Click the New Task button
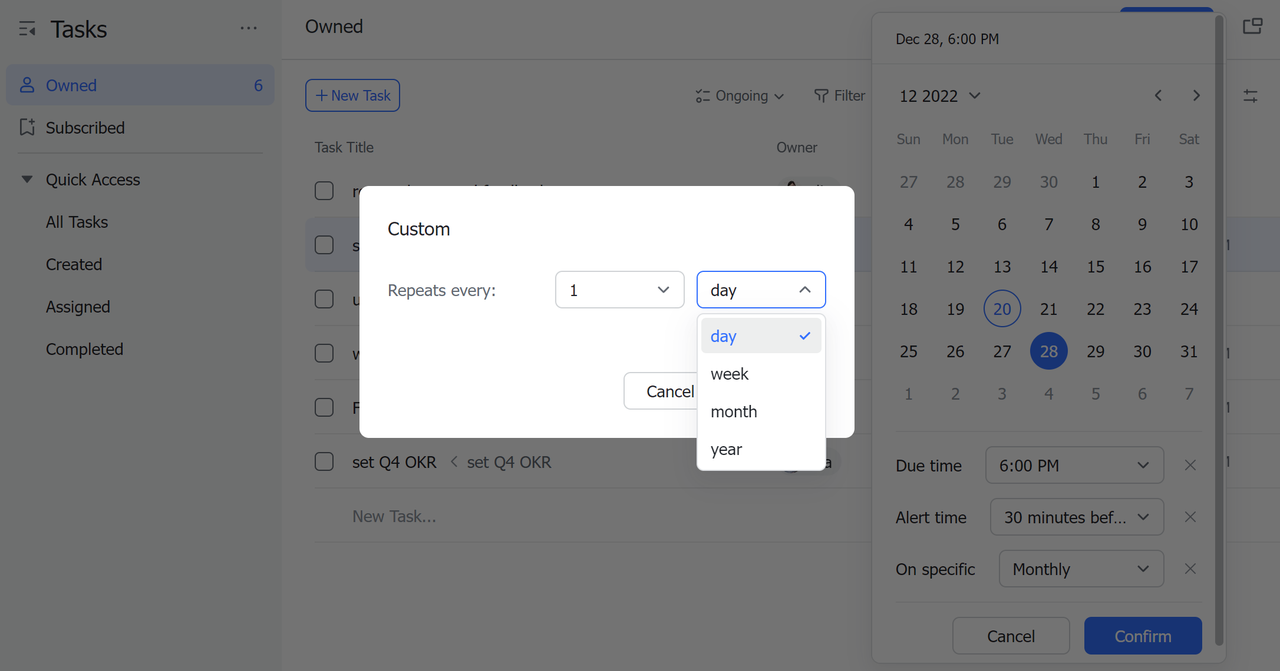1280x671 pixels. (352, 96)
